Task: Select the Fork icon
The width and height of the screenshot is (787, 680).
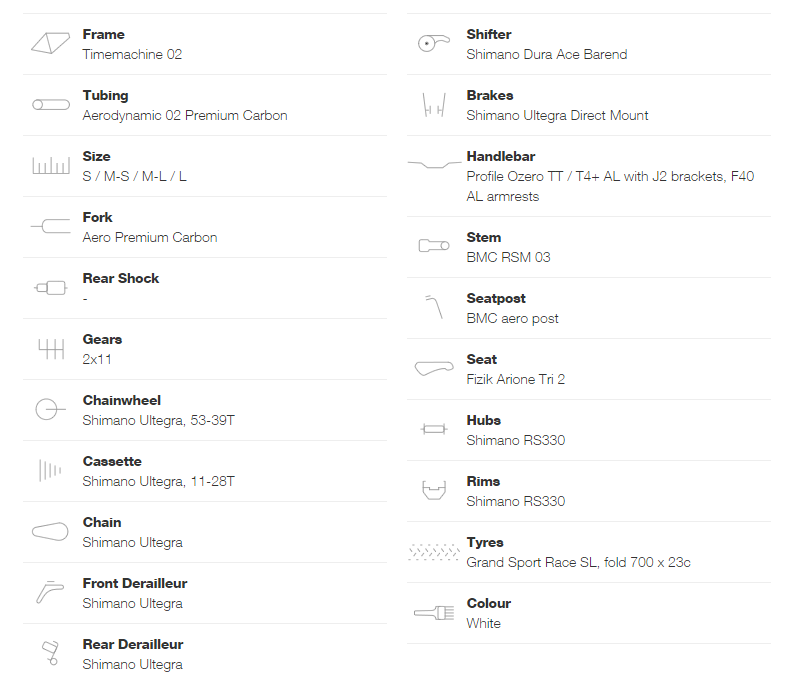Action: (51, 226)
